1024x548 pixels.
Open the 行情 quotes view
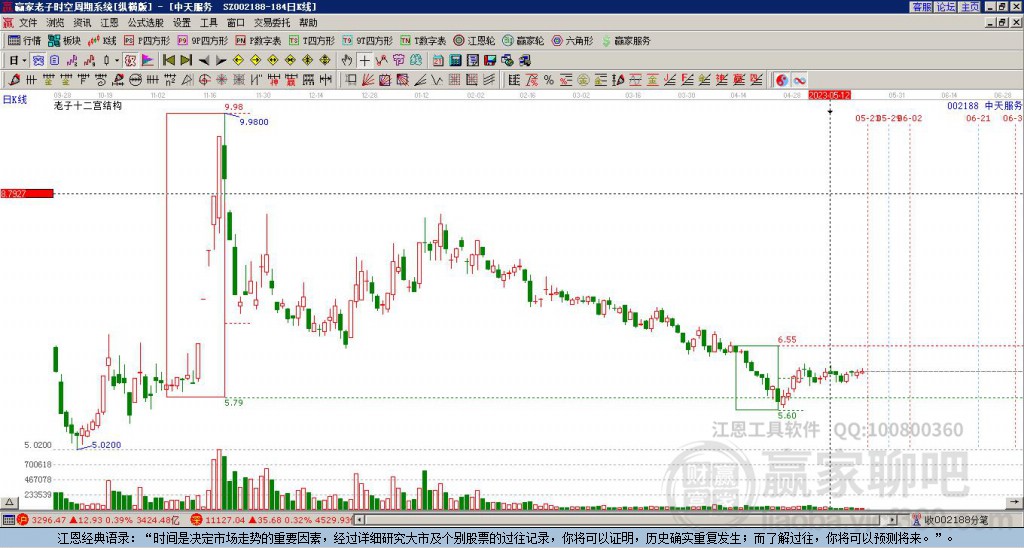[24, 40]
